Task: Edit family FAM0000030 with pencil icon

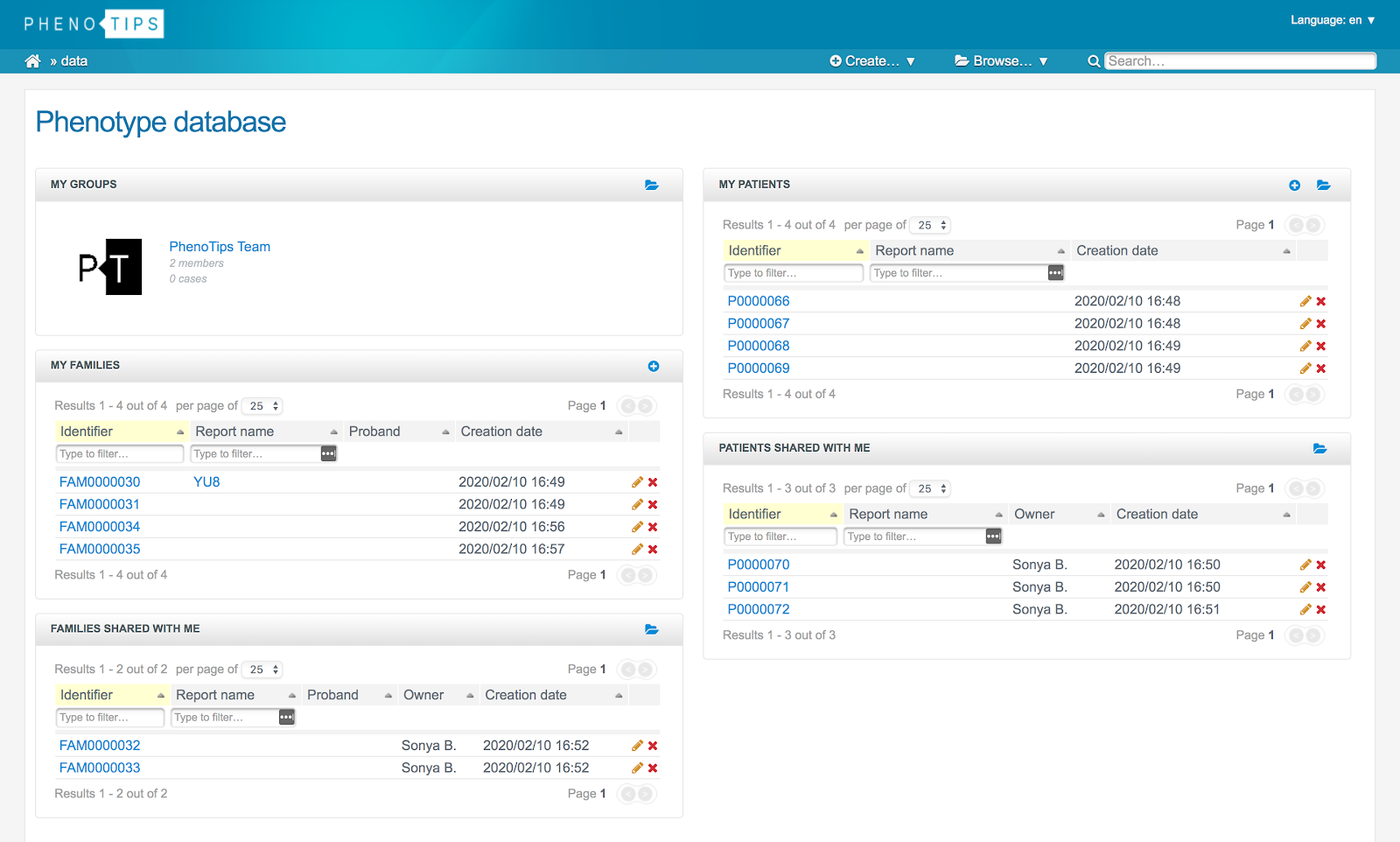Action: (637, 482)
